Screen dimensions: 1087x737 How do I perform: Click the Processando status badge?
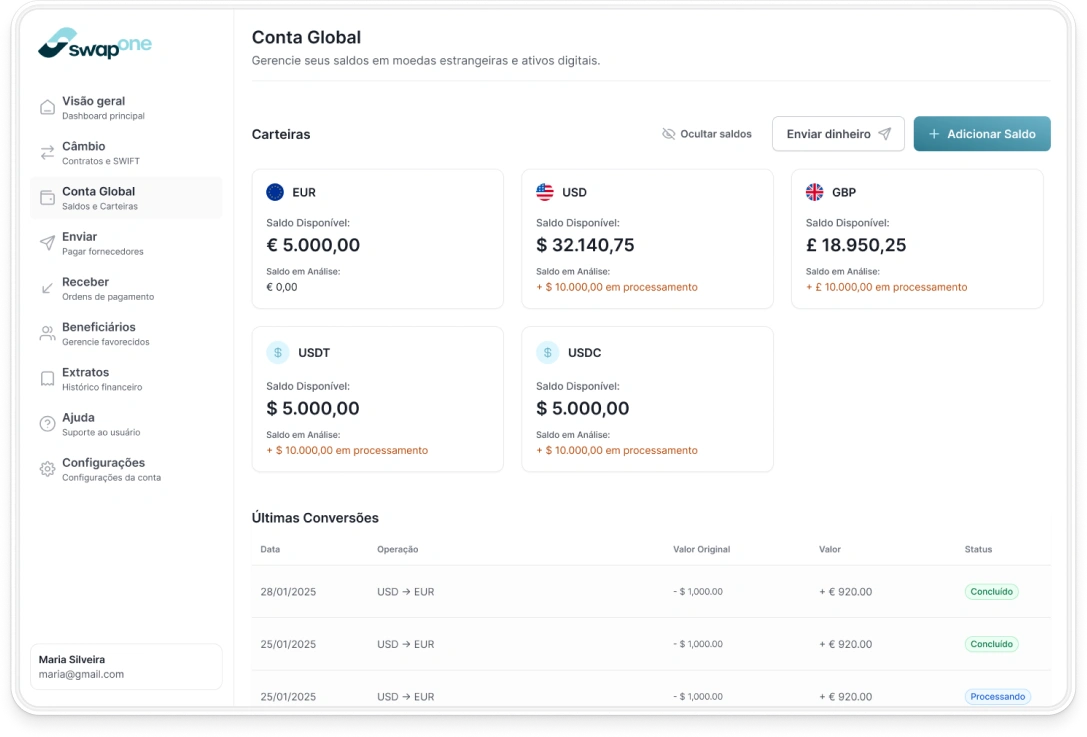click(997, 696)
